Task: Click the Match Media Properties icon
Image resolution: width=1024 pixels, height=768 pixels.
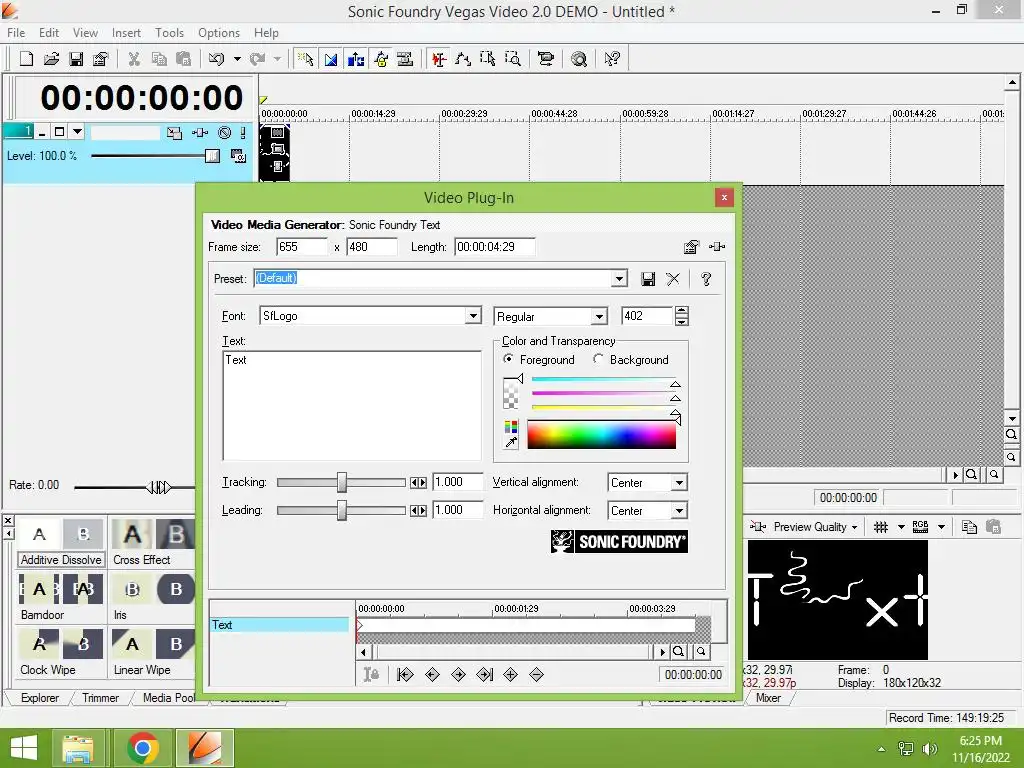Action: click(x=691, y=247)
